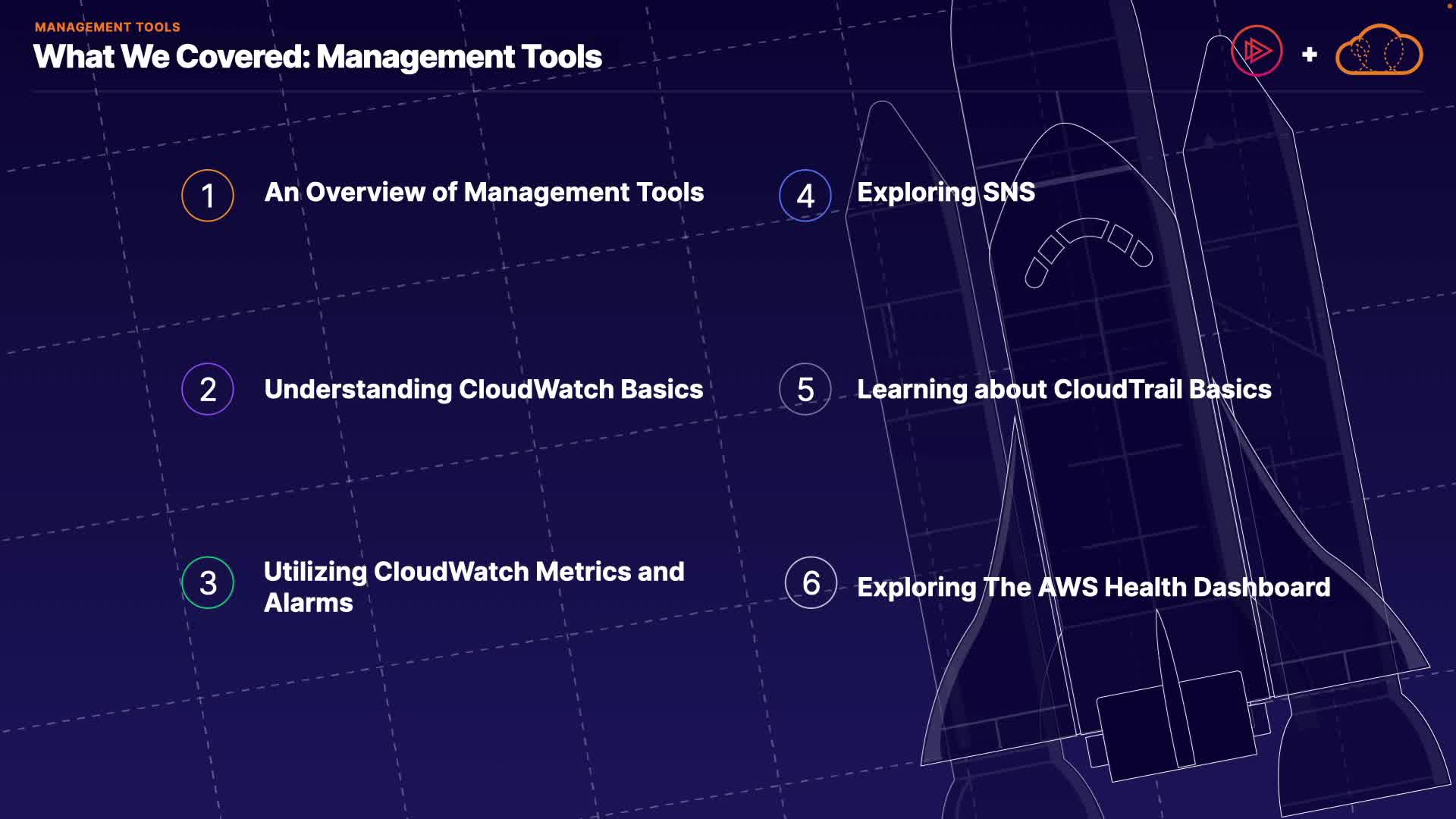Click 'Utilizing CloudWatch Metrics and Alarms' text

pyautogui.click(x=473, y=586)
